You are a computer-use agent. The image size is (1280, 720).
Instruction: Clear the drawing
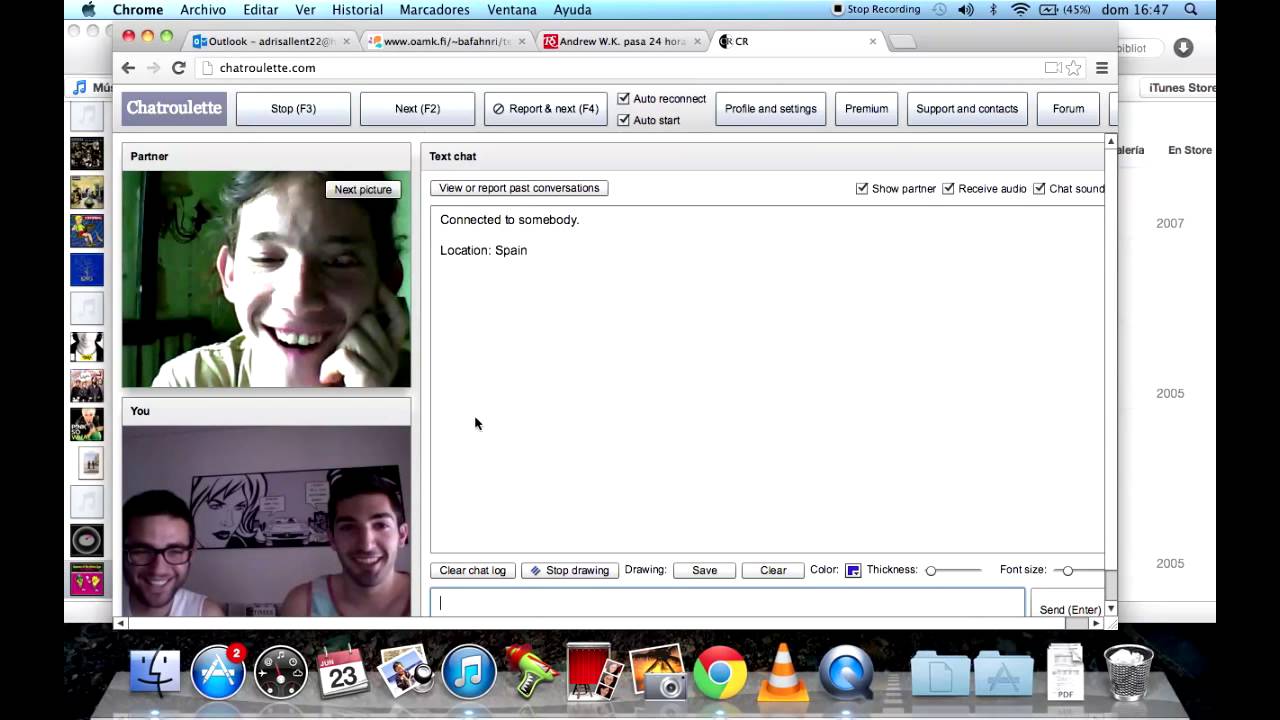coord(773,570)
